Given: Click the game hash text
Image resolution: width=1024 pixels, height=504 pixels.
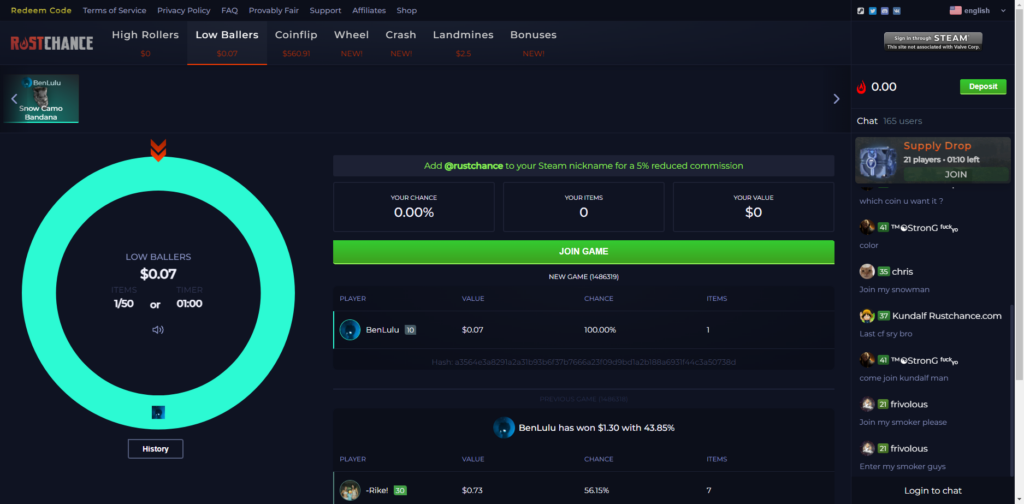Looking at the screenshot, I should [583, 362].
